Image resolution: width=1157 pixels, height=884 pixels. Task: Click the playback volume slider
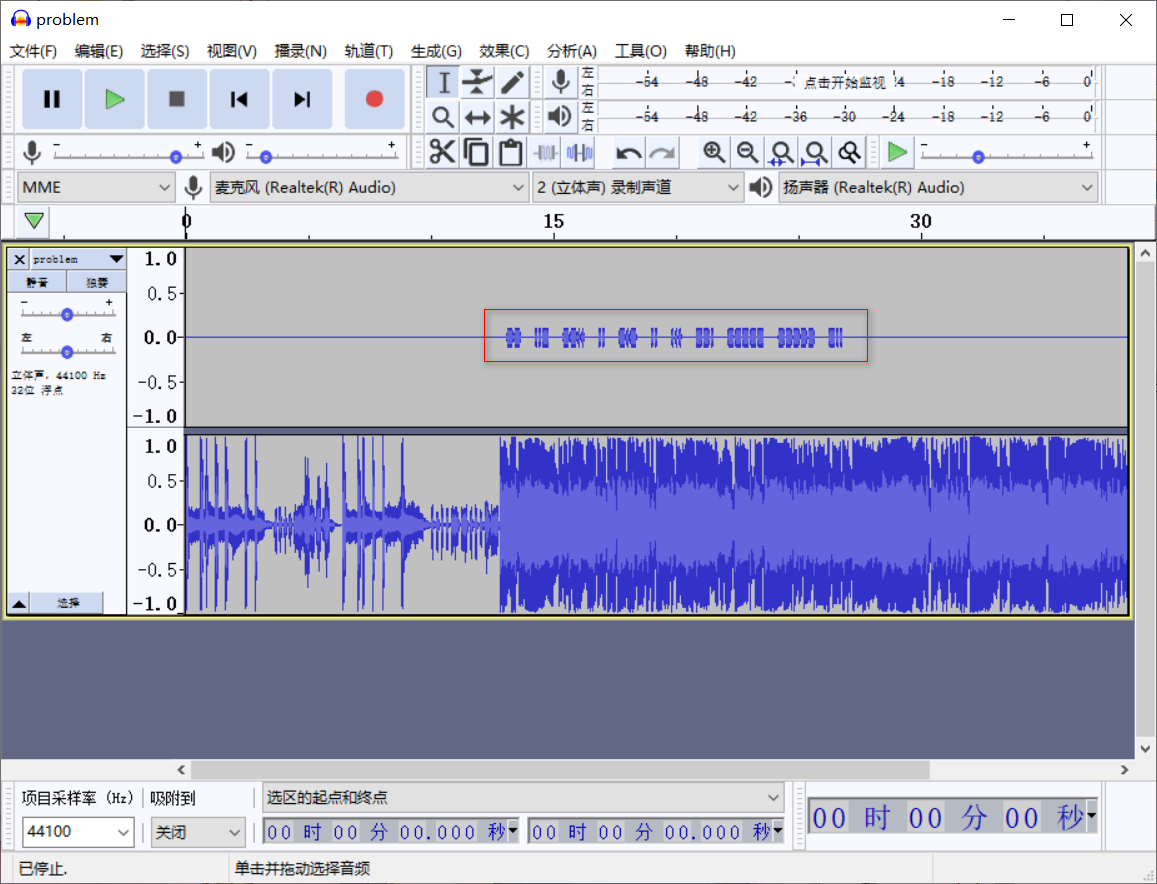(322, 155)
